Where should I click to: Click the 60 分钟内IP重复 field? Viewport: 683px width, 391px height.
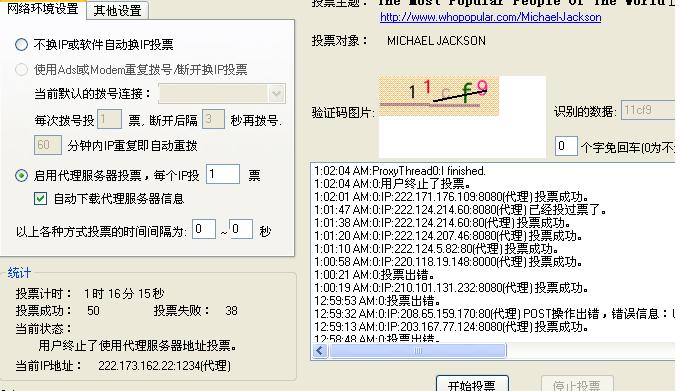pyautogui.click(x=47, y=145)
